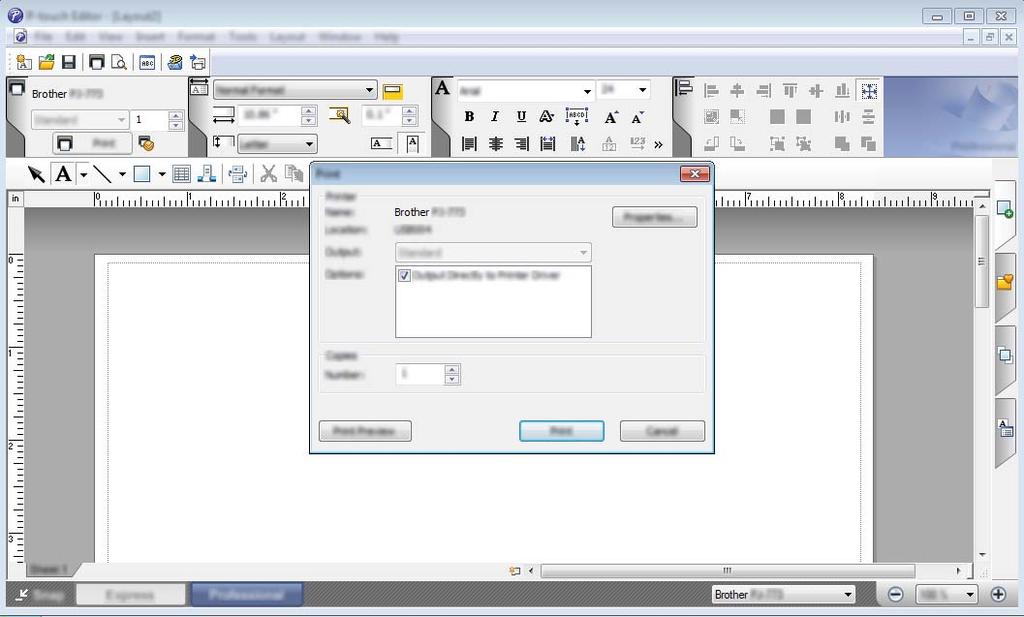Select the Line drawing tool
This screenshot has height=617, width=1024.
pos(102,174)
